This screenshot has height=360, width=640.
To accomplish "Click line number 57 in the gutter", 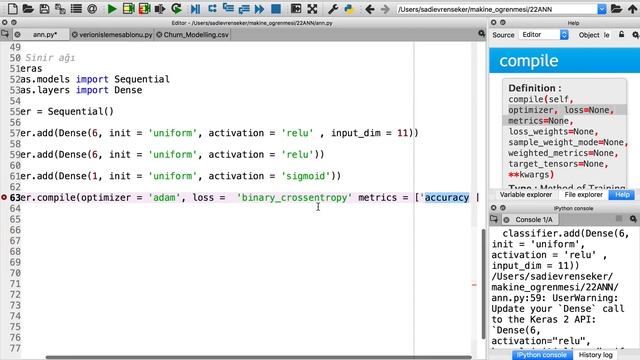I will pyautogui.click(x=15, y=133).
